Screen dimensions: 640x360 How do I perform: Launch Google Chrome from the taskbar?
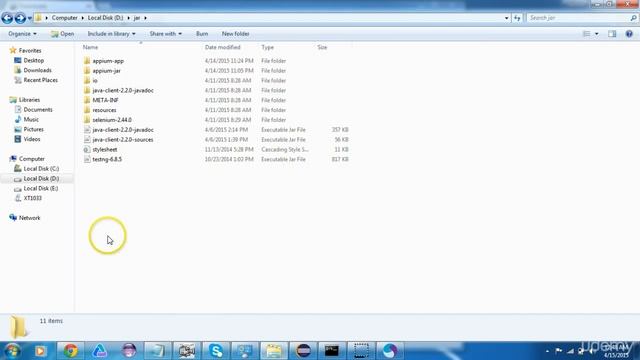[x=70, y=351]
